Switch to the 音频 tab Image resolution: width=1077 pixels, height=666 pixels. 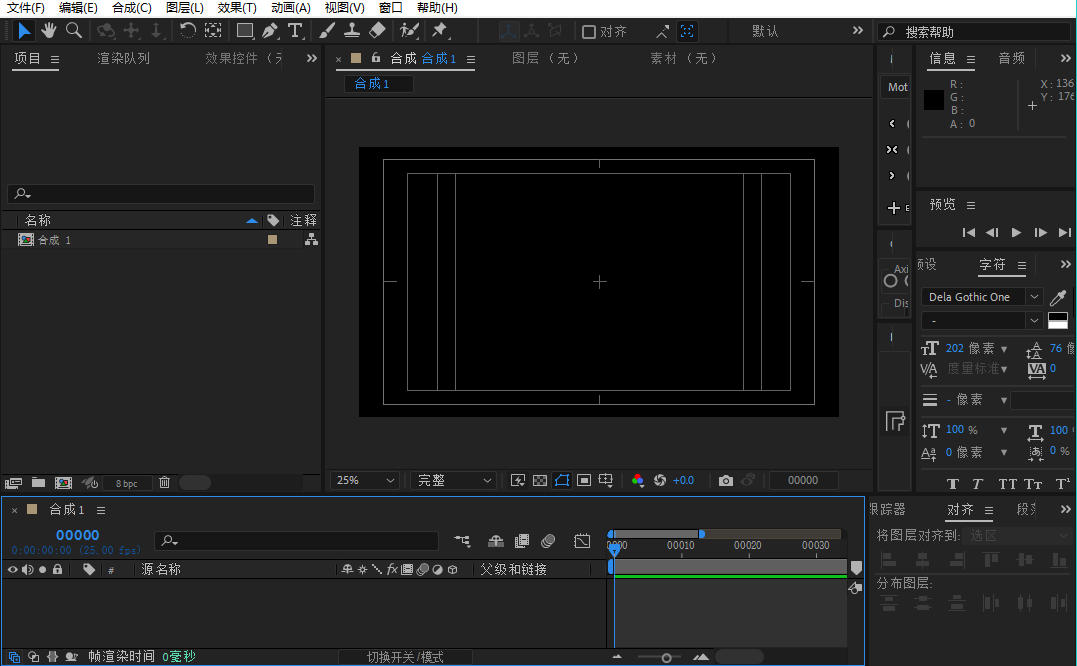pyautogui.click(x=1012, y=58)
